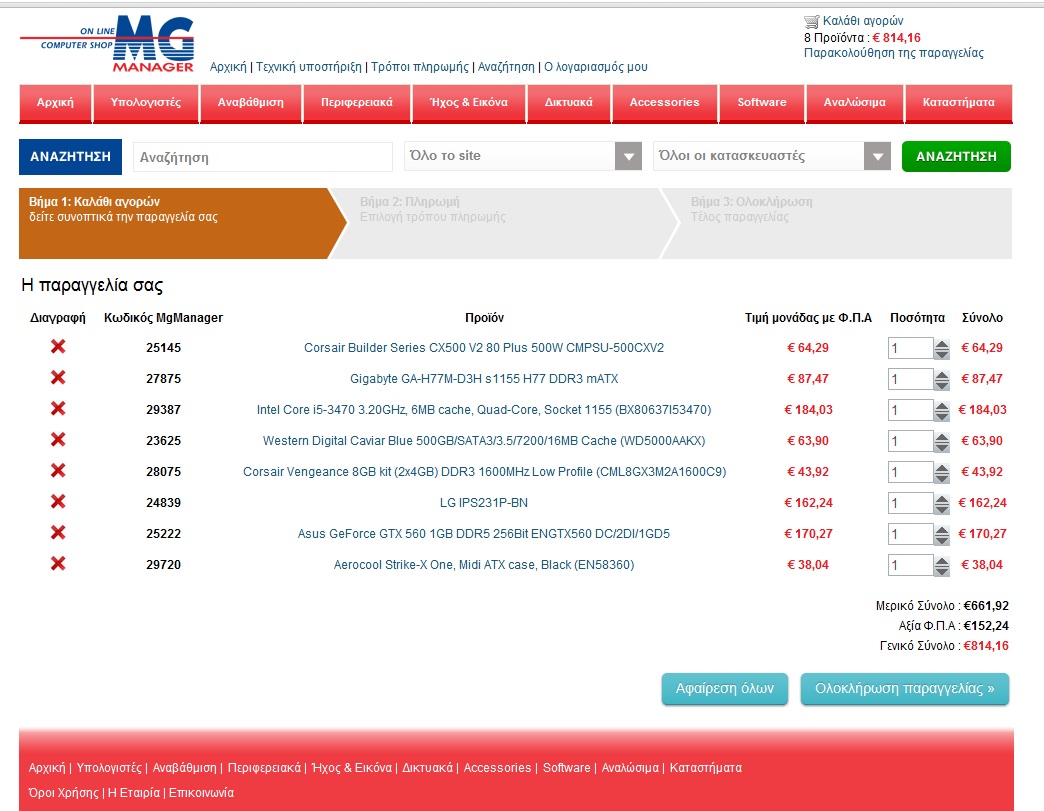This screenshot has width=1044, height=811.
Task: Open the Αρχική red navigation tab
Action: [55, 103]
